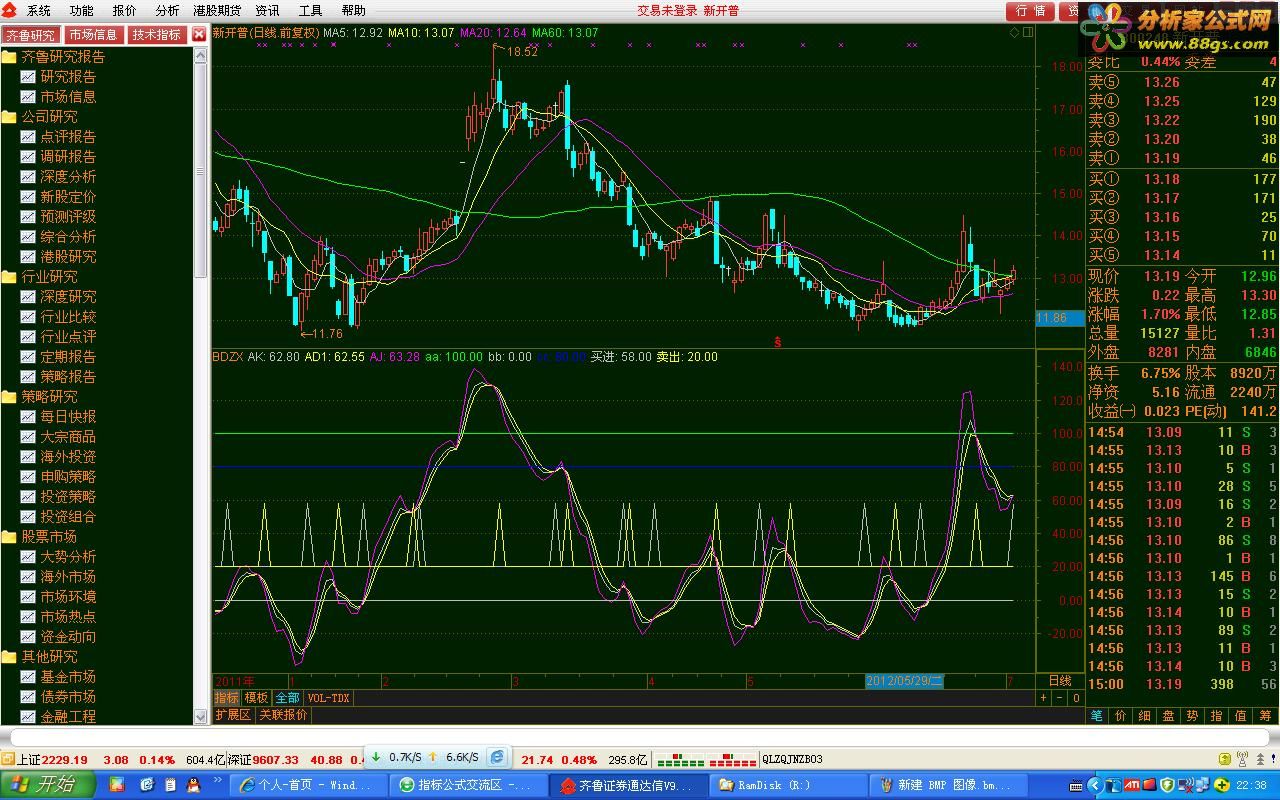The width and height of the screenshot is (1280, 800).
Task: Select the 价 tab in quote panel
Action: click(x=1121, y=715)
